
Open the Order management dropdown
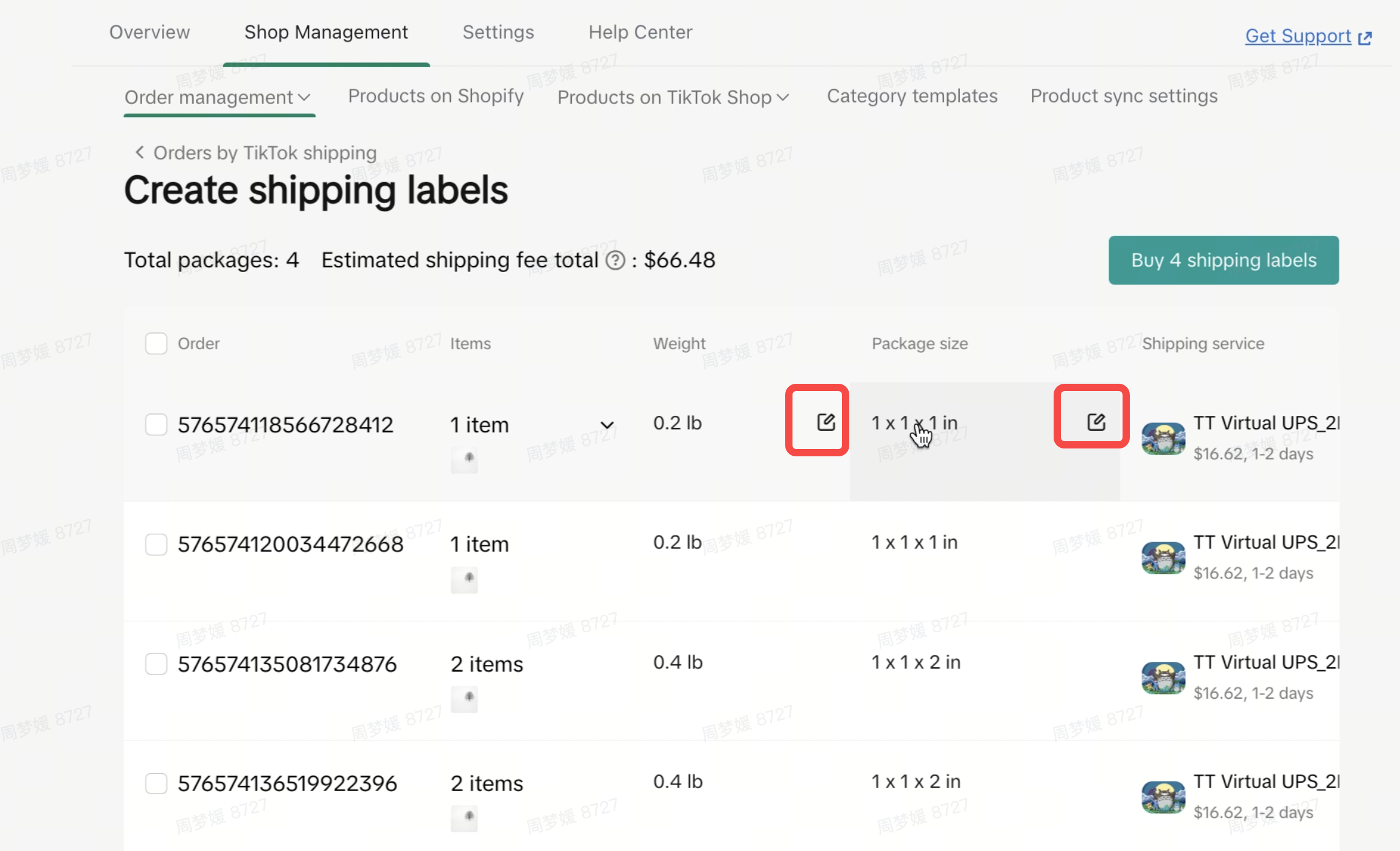218,97
